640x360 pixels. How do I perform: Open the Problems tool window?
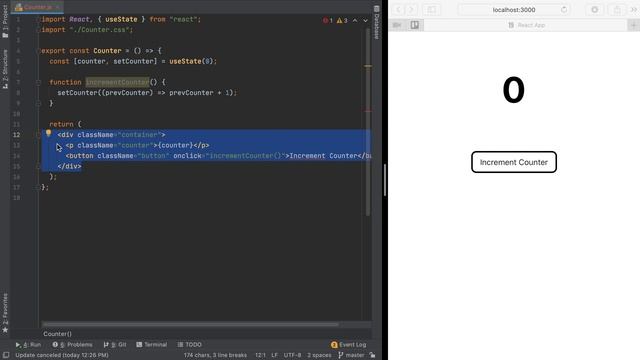click(72, 344)
